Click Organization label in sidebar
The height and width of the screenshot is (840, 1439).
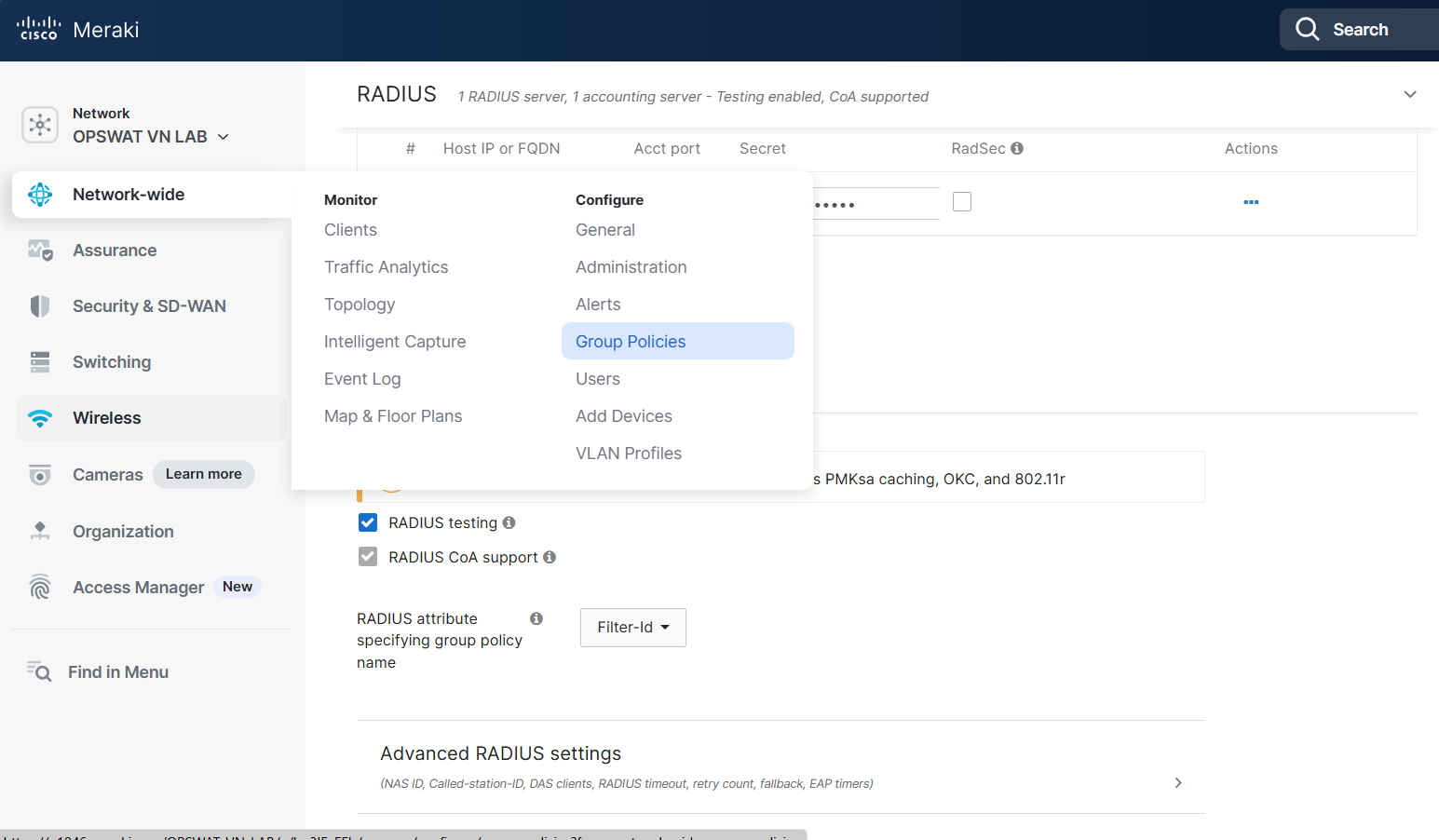123,532
